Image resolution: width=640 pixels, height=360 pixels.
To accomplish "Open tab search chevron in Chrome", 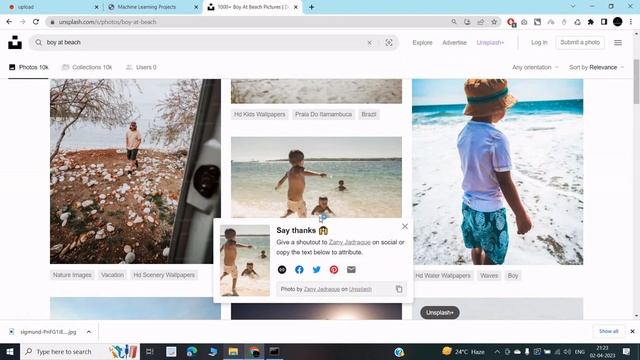I will [x=573, y=7].
